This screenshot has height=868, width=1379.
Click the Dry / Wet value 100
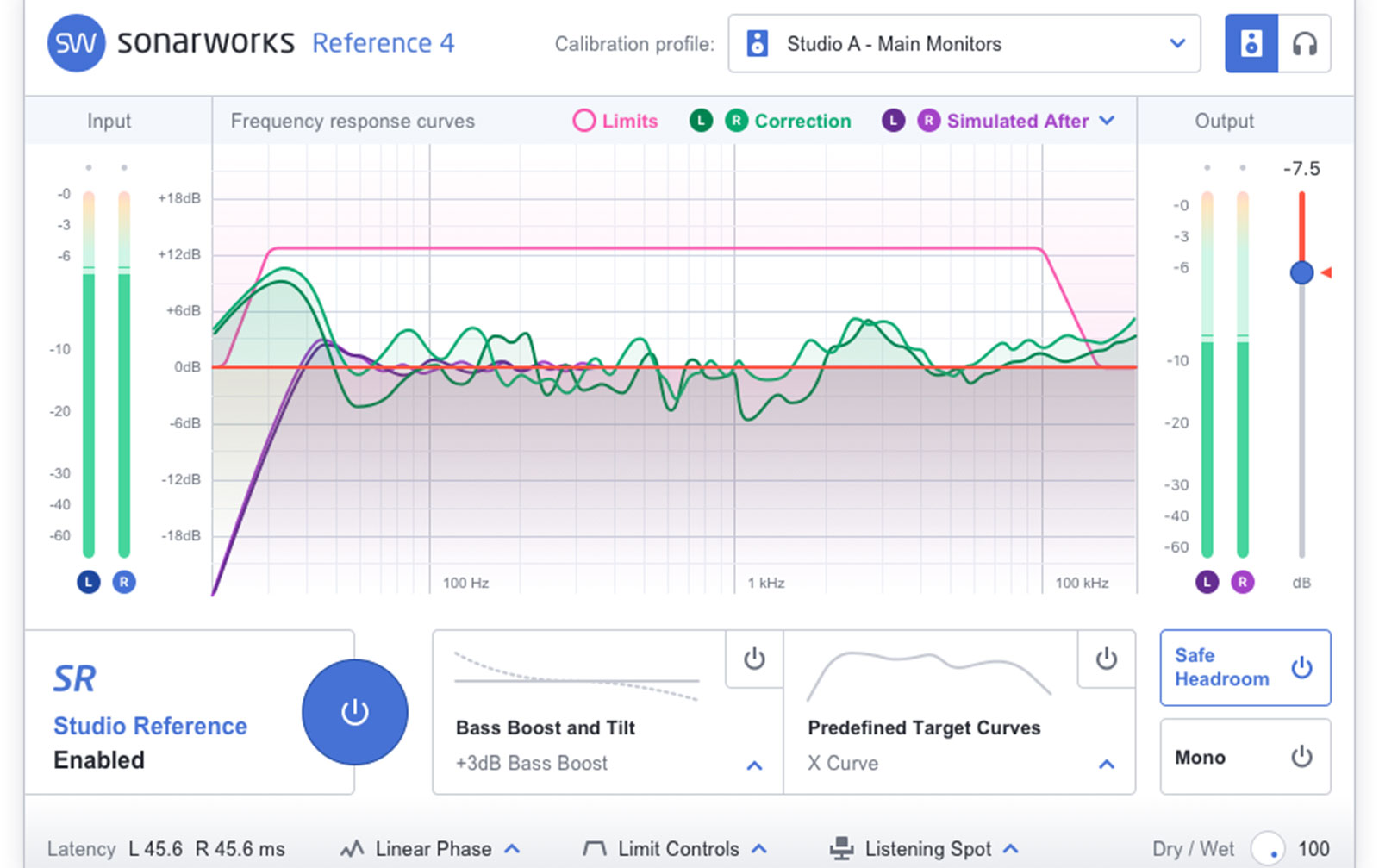[x=1313, y=849]
